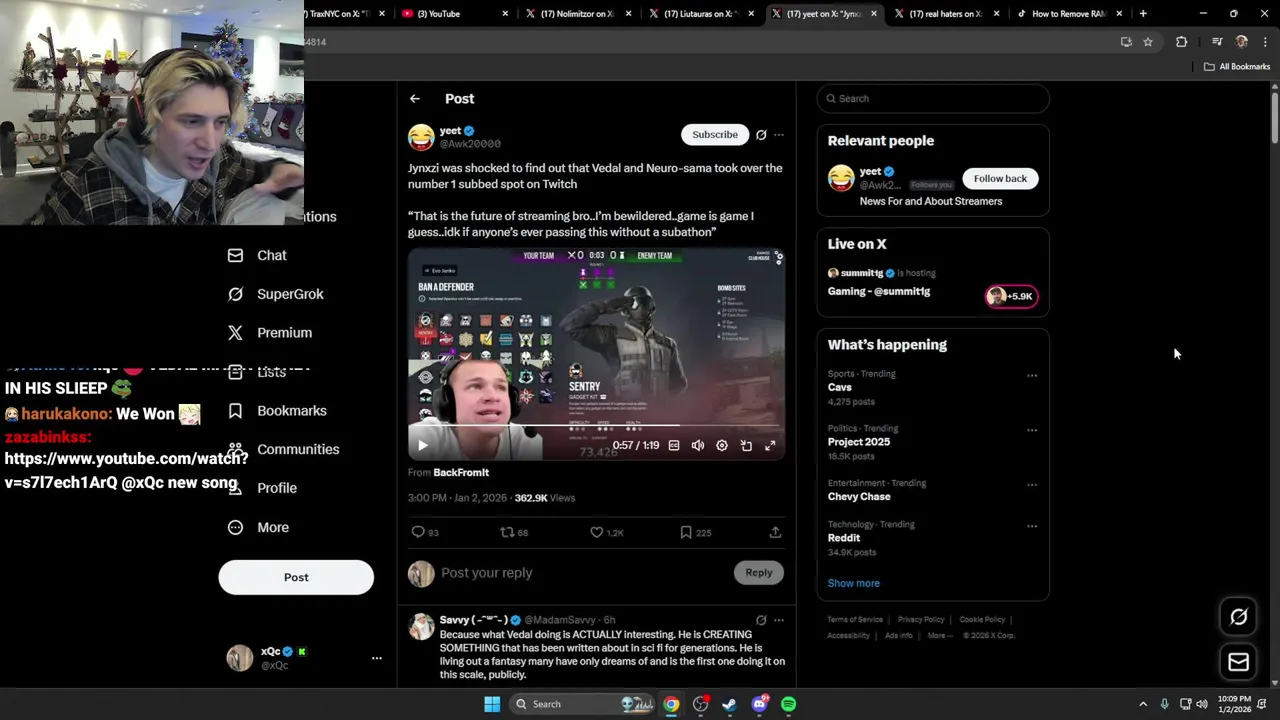Open Communities in sidebar

tap(283, 450)
